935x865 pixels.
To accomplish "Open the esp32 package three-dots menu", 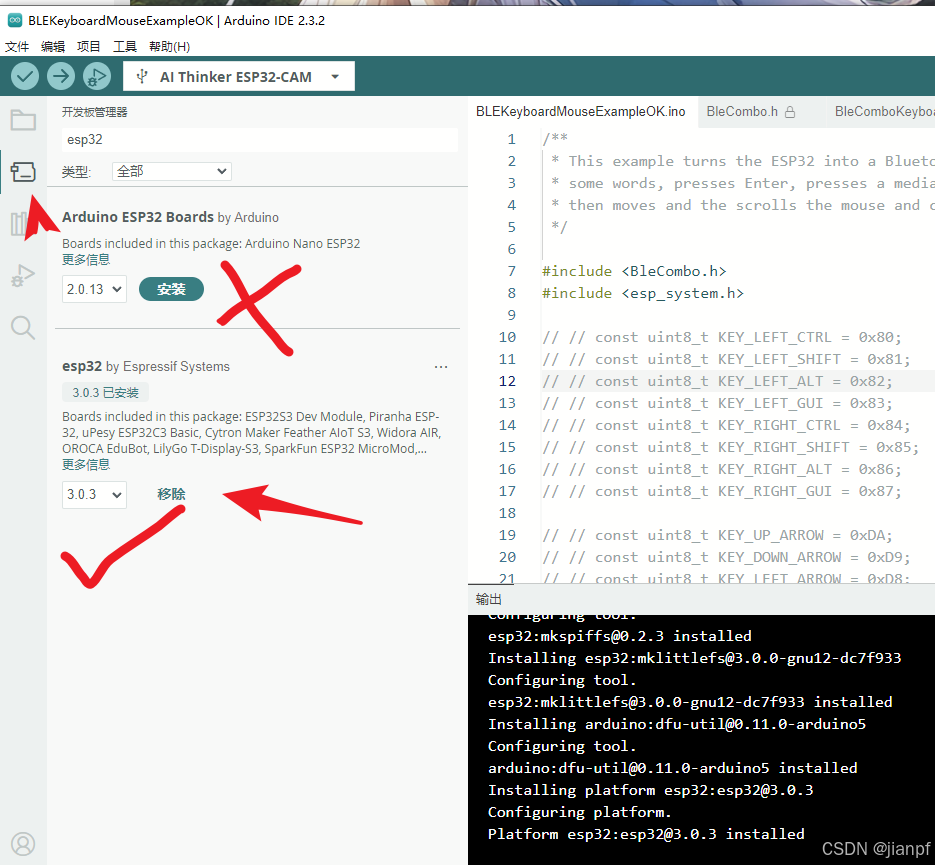I will pos(441,367).
